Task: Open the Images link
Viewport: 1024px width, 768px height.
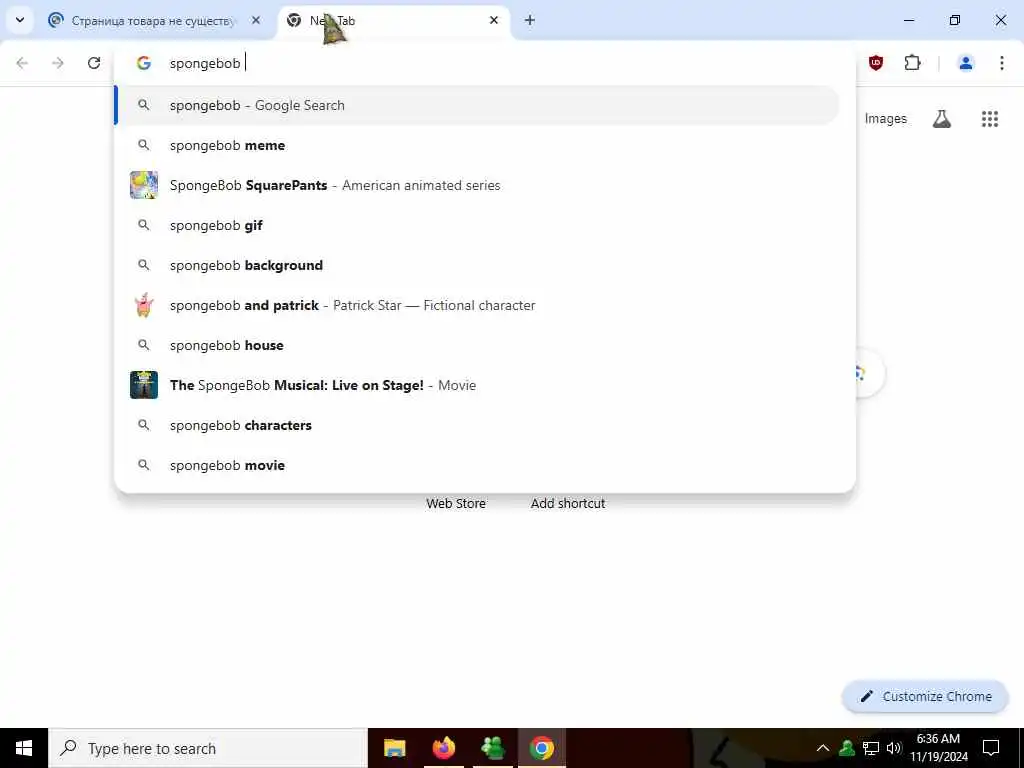Action: [886, 119]
